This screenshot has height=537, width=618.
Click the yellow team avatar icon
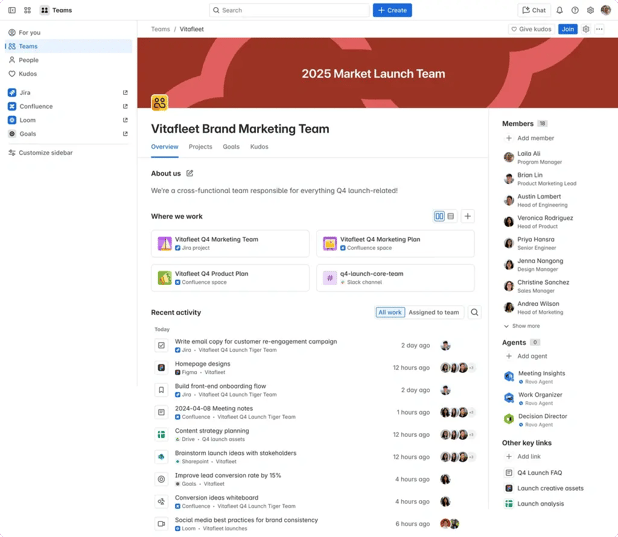pyautogui.click(x=160, y=103)
